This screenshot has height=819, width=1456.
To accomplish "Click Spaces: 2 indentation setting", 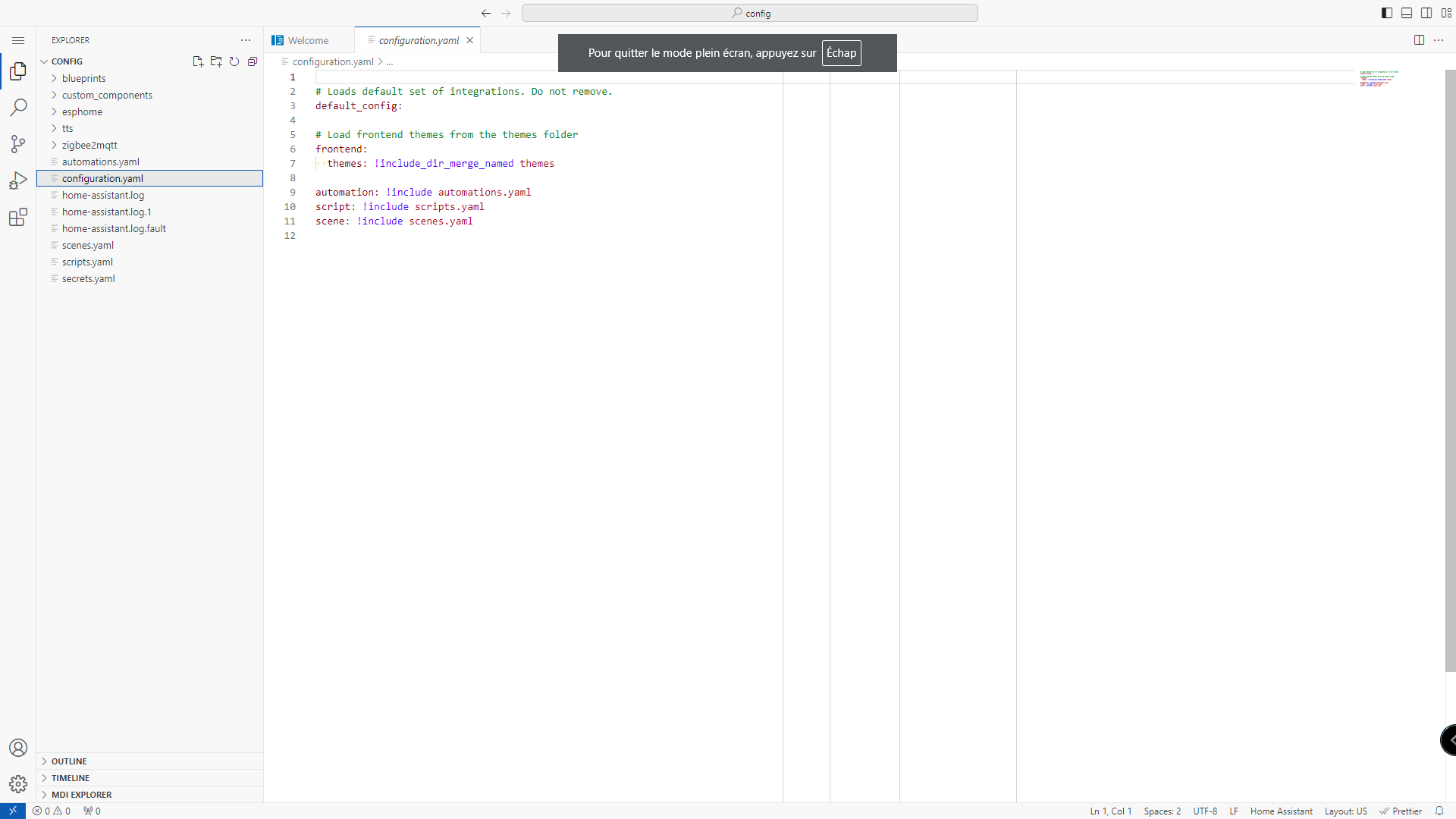I will click(x=1162, y=811).
